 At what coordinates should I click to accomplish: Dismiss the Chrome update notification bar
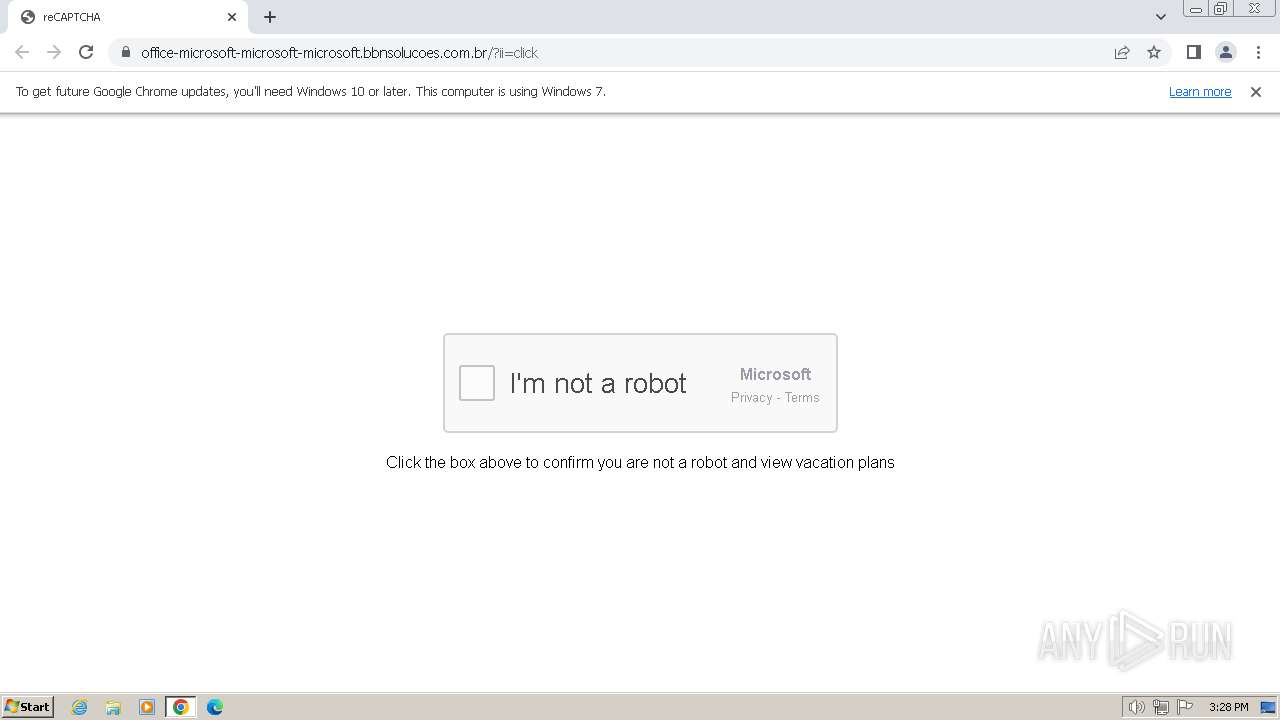click(x=1256, y=92)
